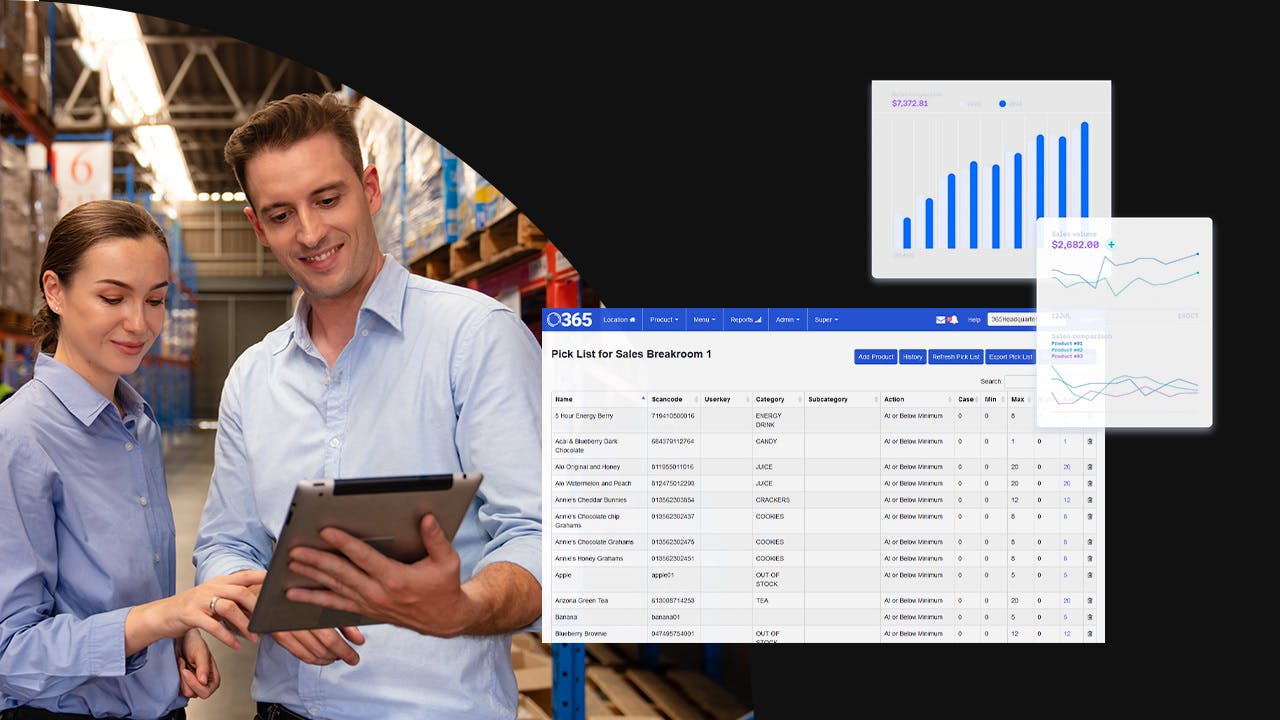Click the teal plus icon on Sales volume card
The width and height of the screenshot is (1280, 720).
point(1111,245)
